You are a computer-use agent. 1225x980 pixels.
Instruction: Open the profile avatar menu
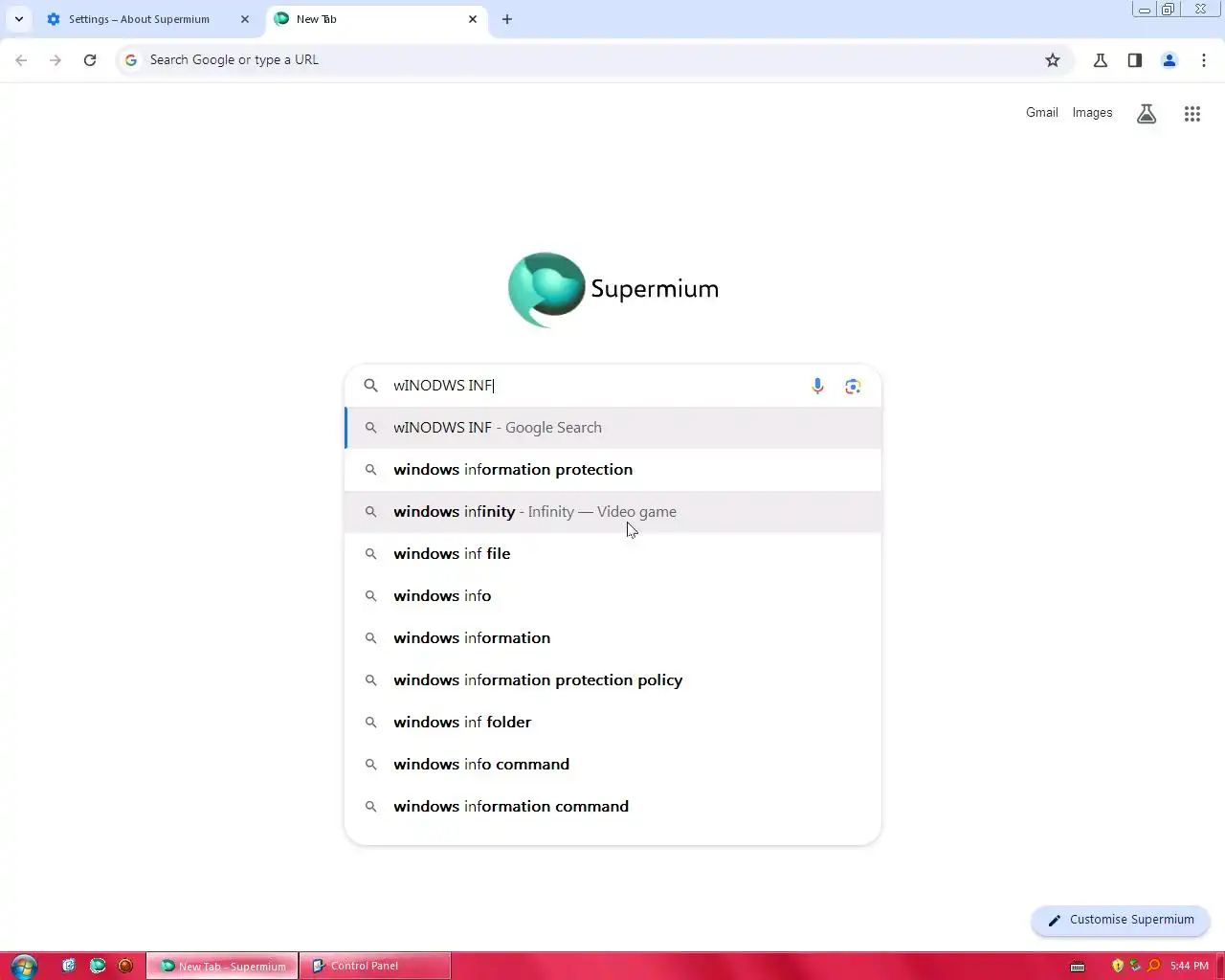tap(1169, 59)
